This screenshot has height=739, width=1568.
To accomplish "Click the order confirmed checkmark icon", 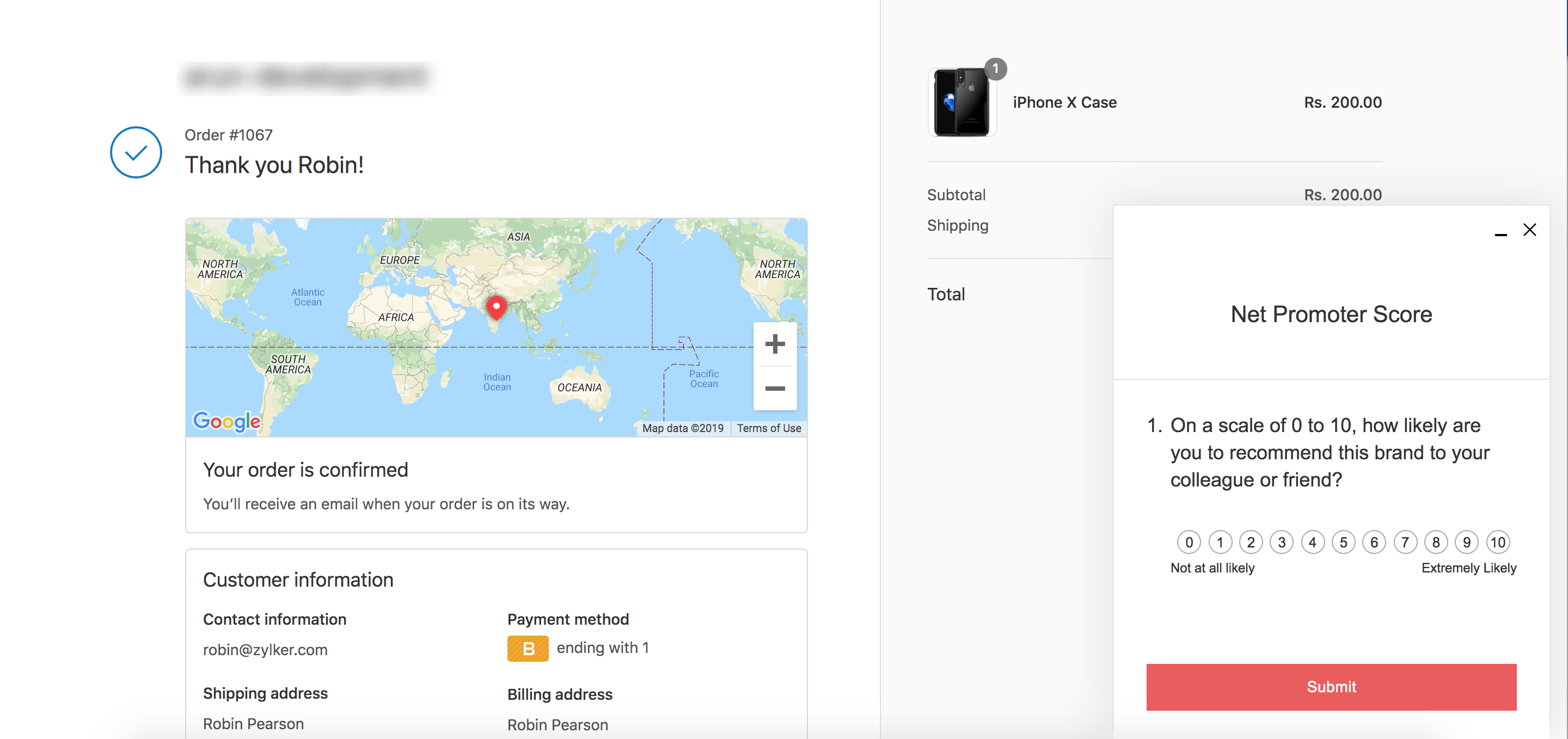I will [136, 152].
